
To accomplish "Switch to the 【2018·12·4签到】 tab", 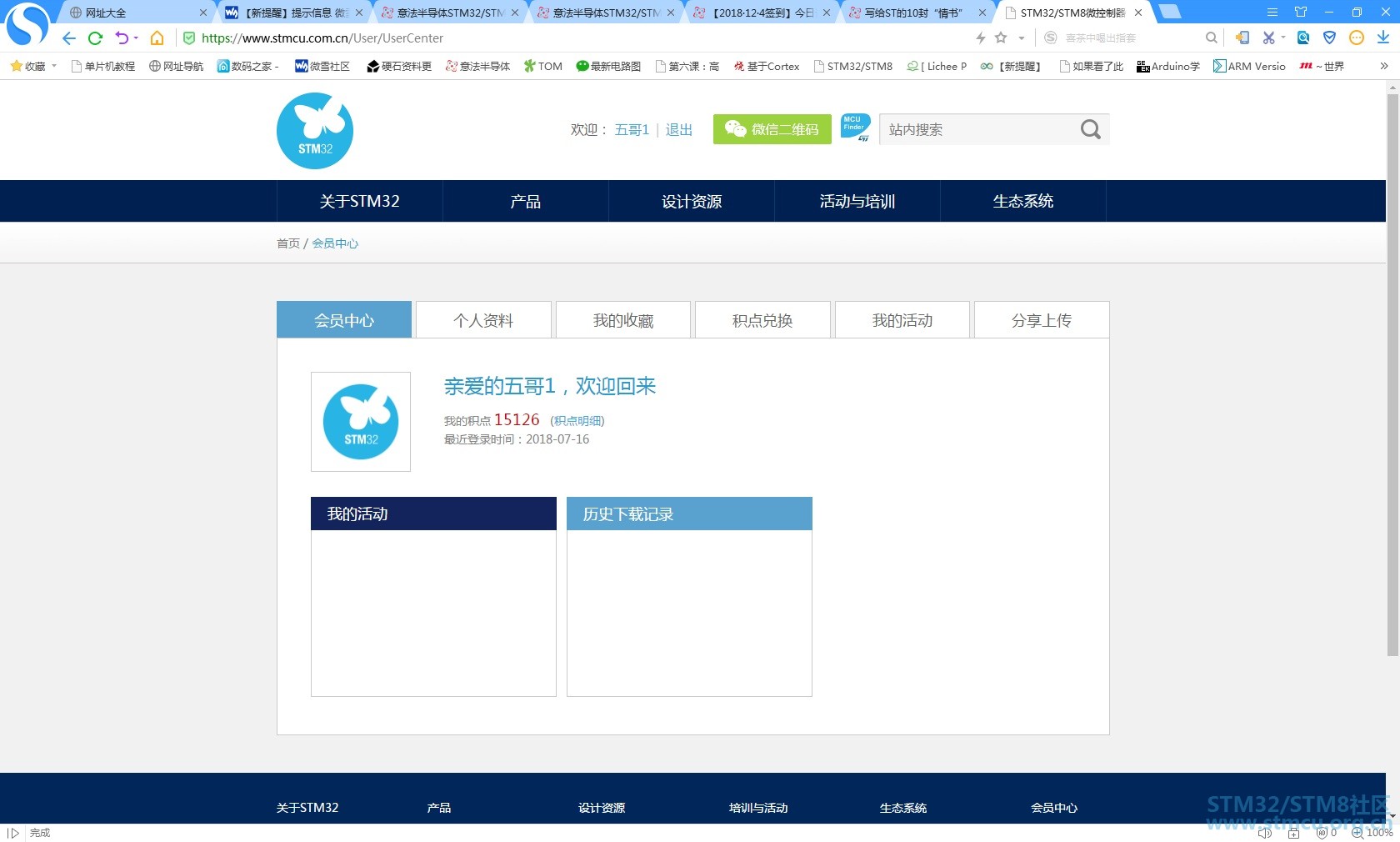I will coord(762,13).
